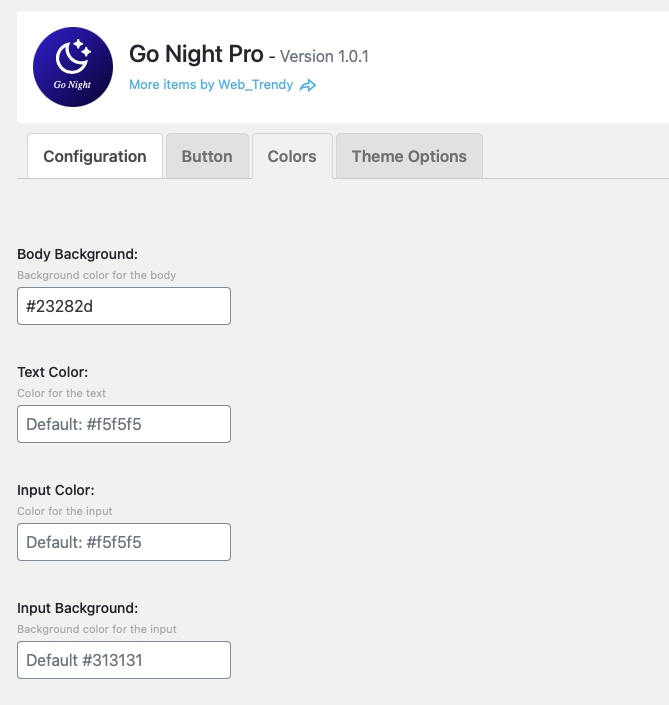This screenshot has width=669, height=705.
Task: Click the Version 1.0.1 text
Action: 324,56
